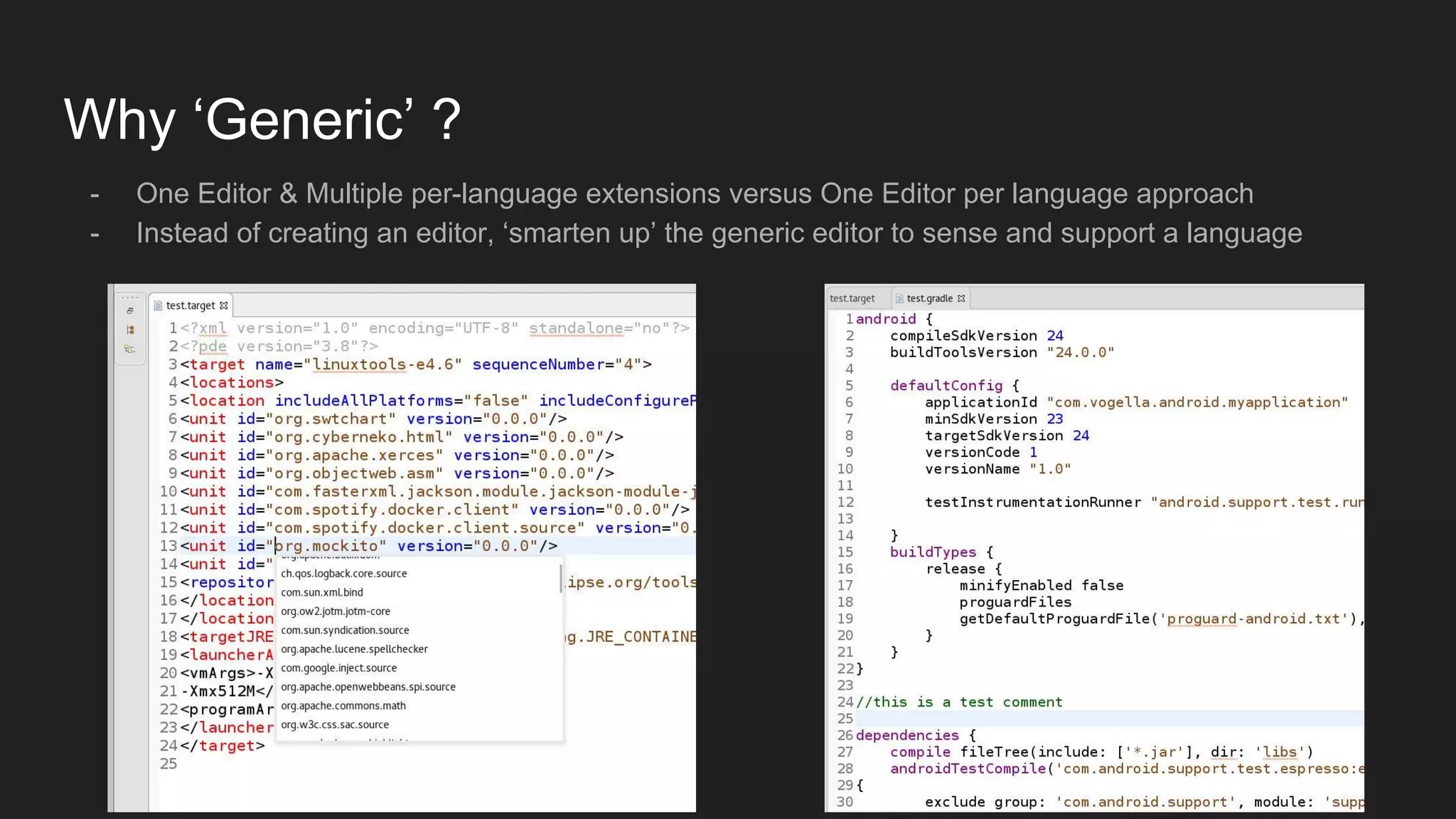This screenshot has height=819, width=1456.
Task: Select com.sun.syndication.source suggestion
Action: pos(345,631)
